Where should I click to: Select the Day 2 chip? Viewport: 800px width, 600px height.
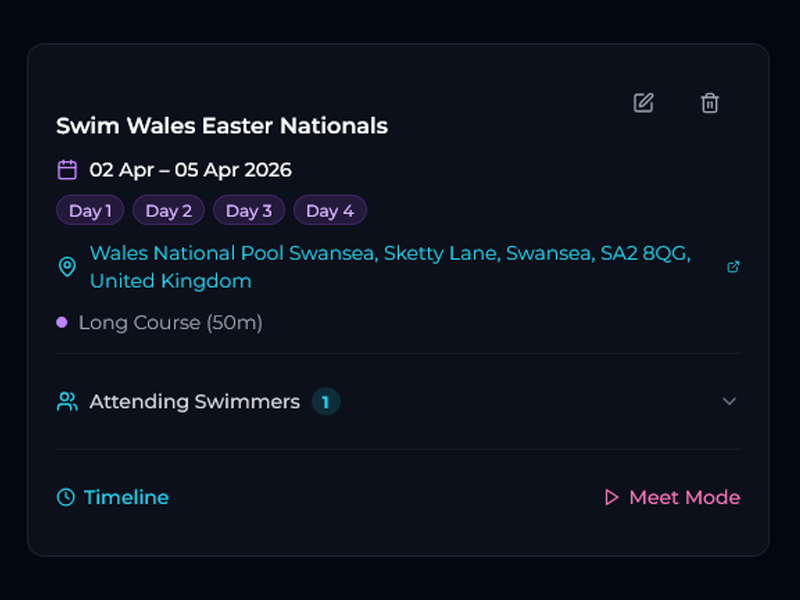[x=168, y=210]
